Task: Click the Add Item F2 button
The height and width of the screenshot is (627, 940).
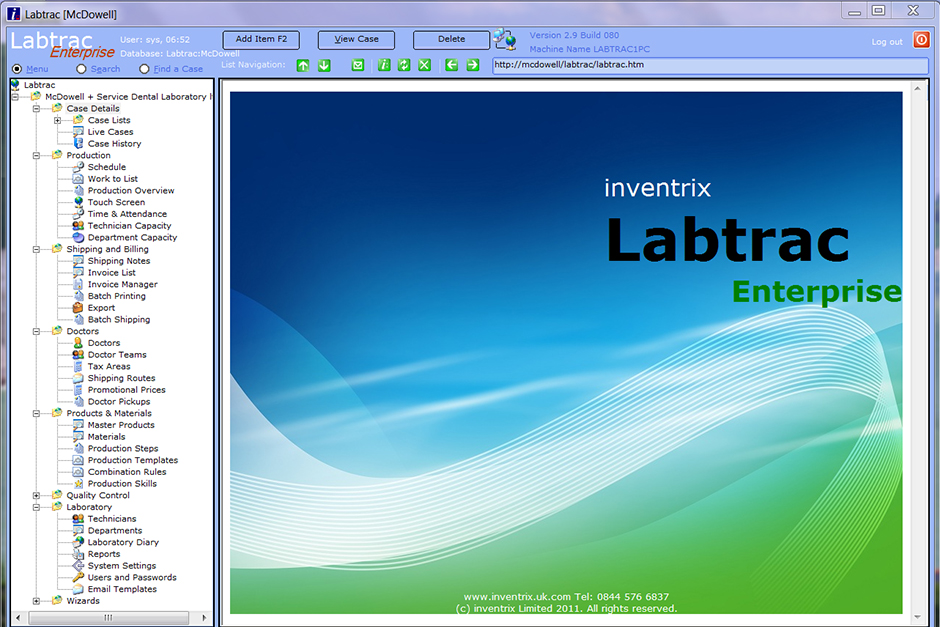Action: [261, 40]
